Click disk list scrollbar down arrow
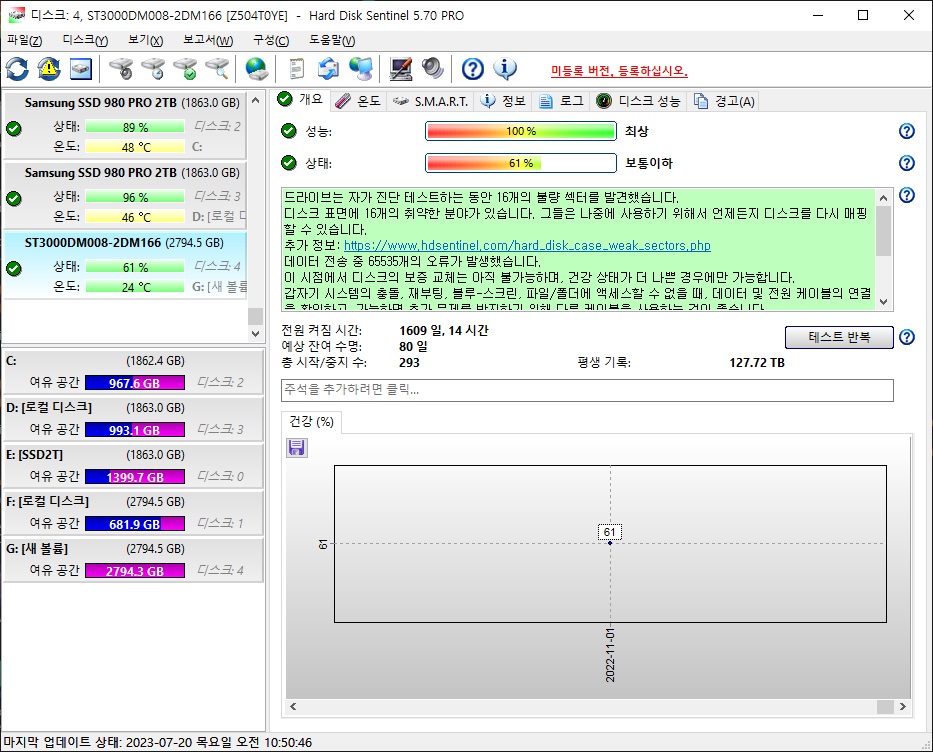Screen dimensions: 933x752 pos(255,334)
